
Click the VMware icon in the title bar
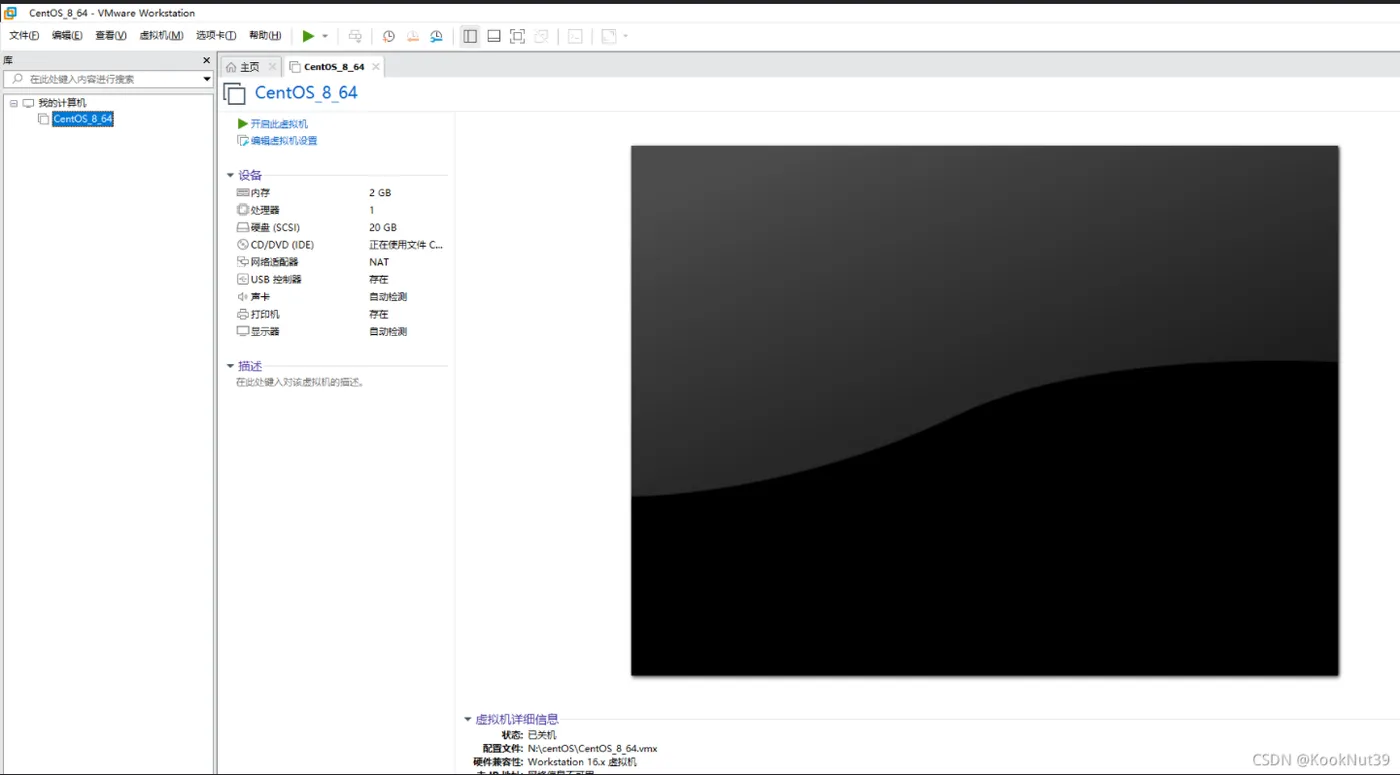pos(10,13)
